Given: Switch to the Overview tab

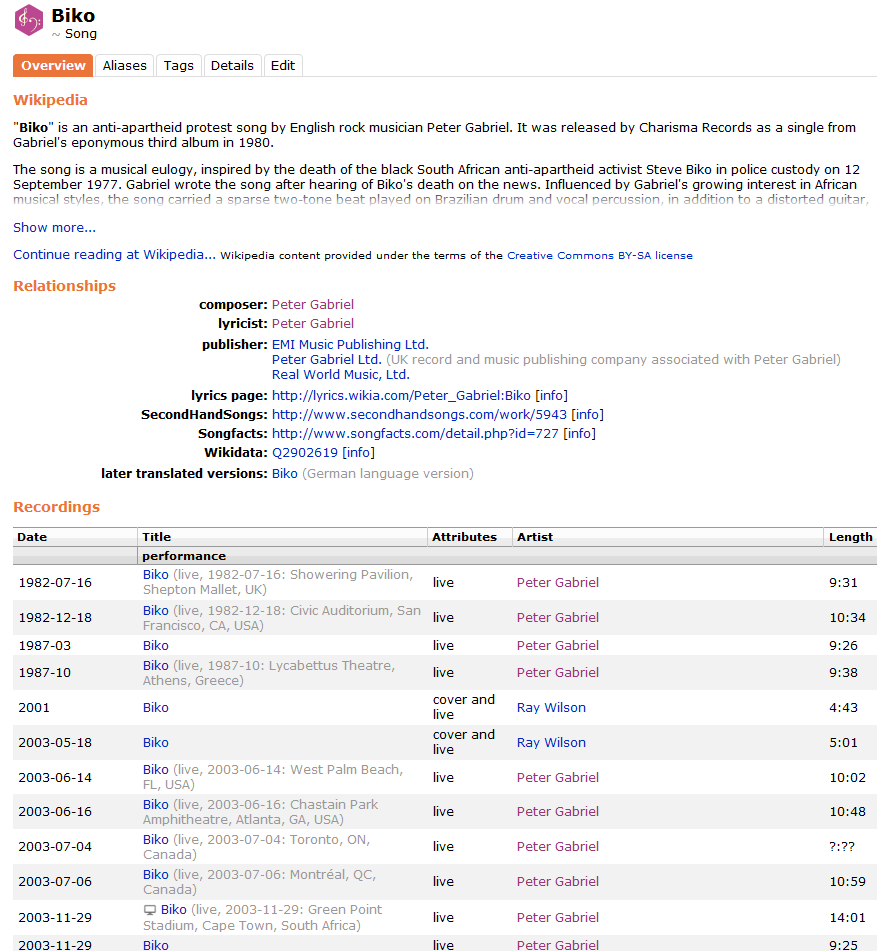Looking at the screenshot, I should [x=53, y=66].
